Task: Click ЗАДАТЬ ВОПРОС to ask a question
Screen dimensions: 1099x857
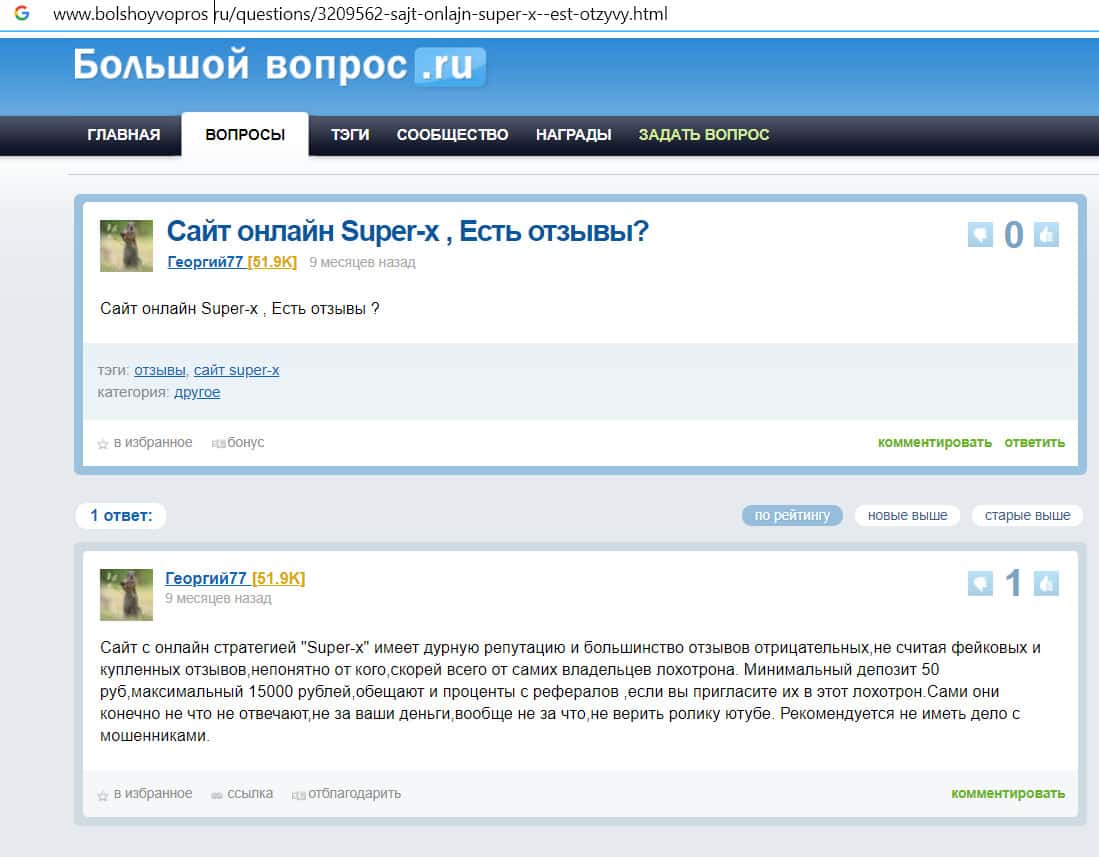Action: click(704, 135)
